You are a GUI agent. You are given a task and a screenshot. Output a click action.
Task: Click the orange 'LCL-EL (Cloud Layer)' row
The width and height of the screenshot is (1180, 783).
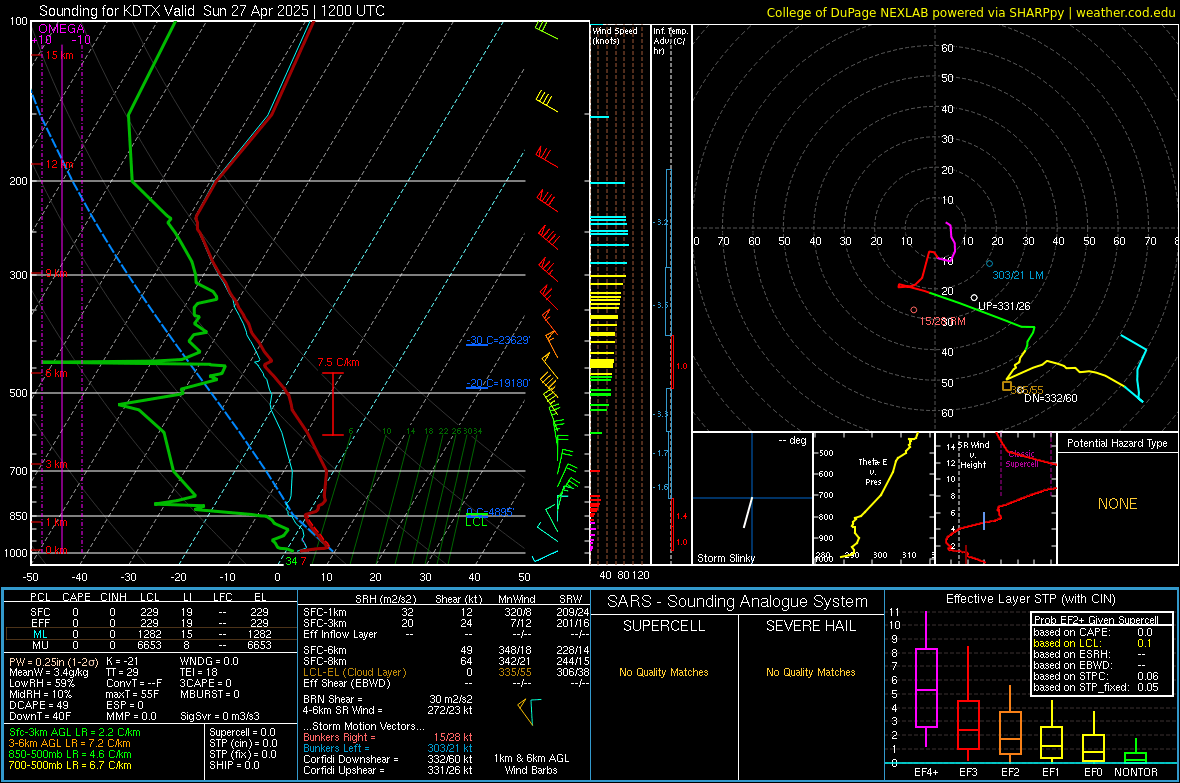click(444, 672)
